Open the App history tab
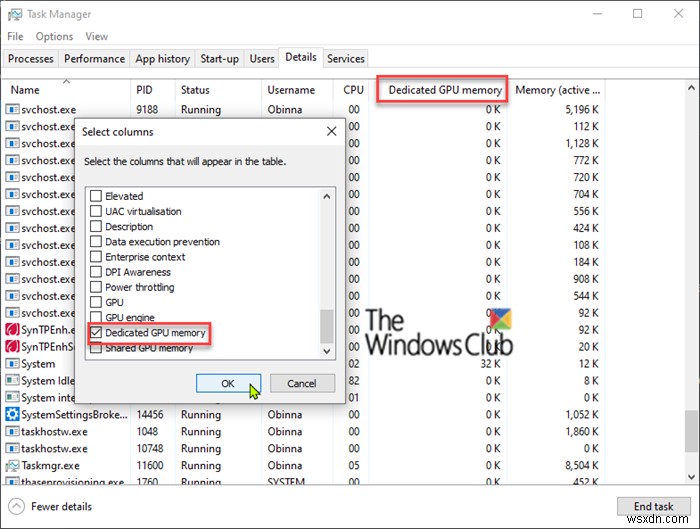 pyautogui.click(x=163, y=58)
